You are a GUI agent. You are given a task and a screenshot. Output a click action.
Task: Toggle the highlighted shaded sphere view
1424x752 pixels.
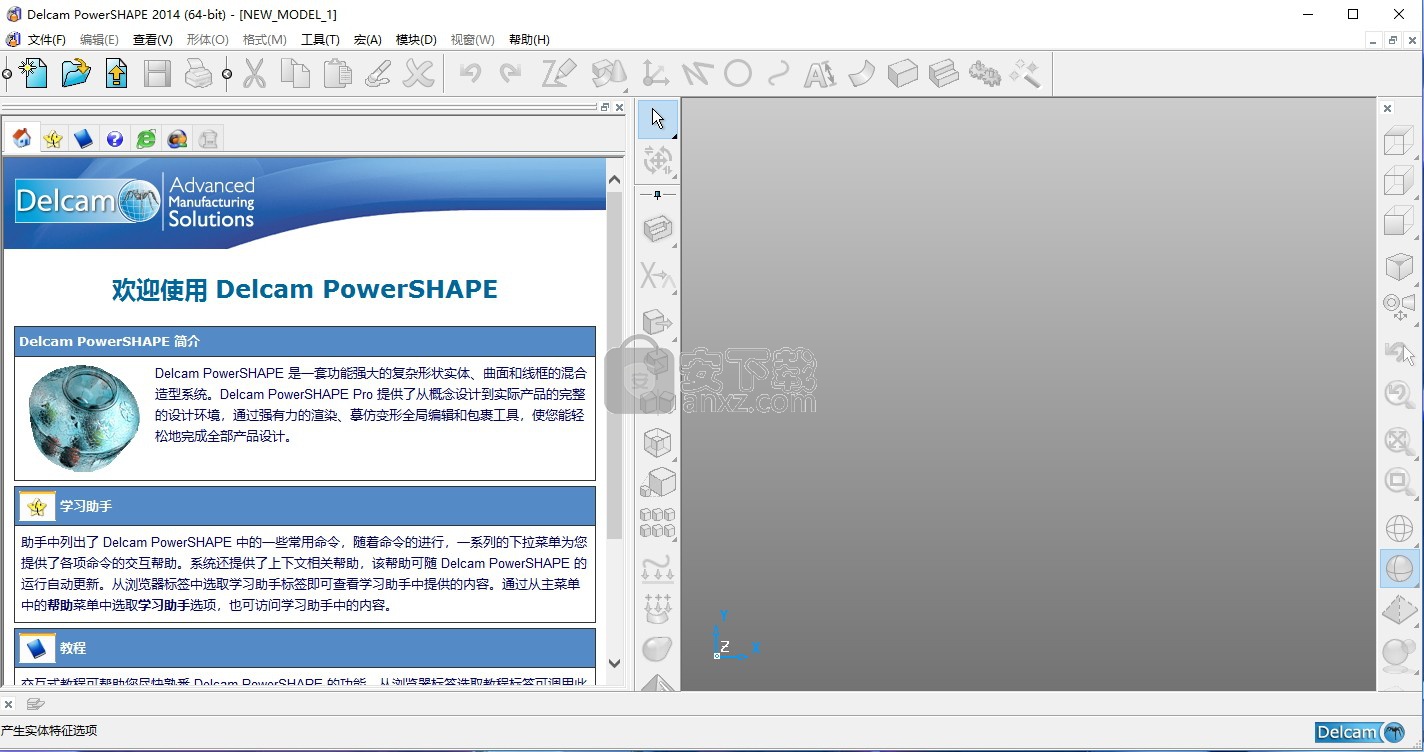tap(1398, 569)
